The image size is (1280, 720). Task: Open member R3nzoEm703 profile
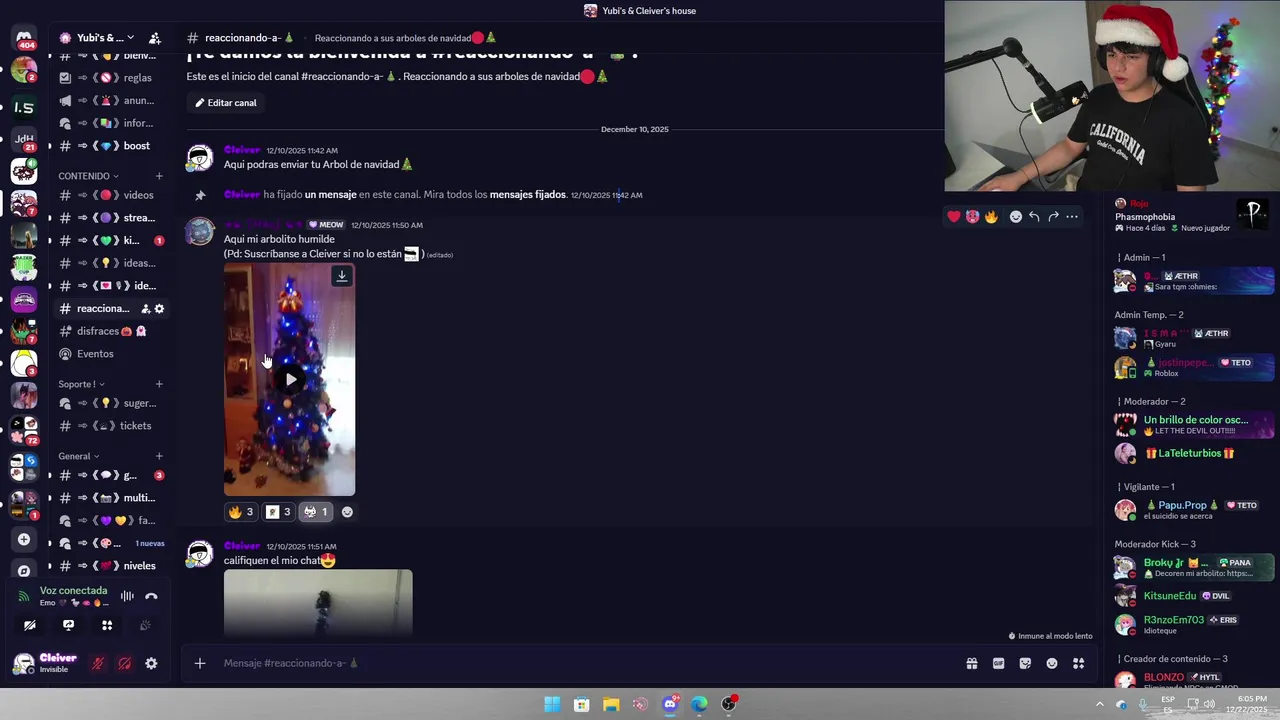(x=1194, y=624)
